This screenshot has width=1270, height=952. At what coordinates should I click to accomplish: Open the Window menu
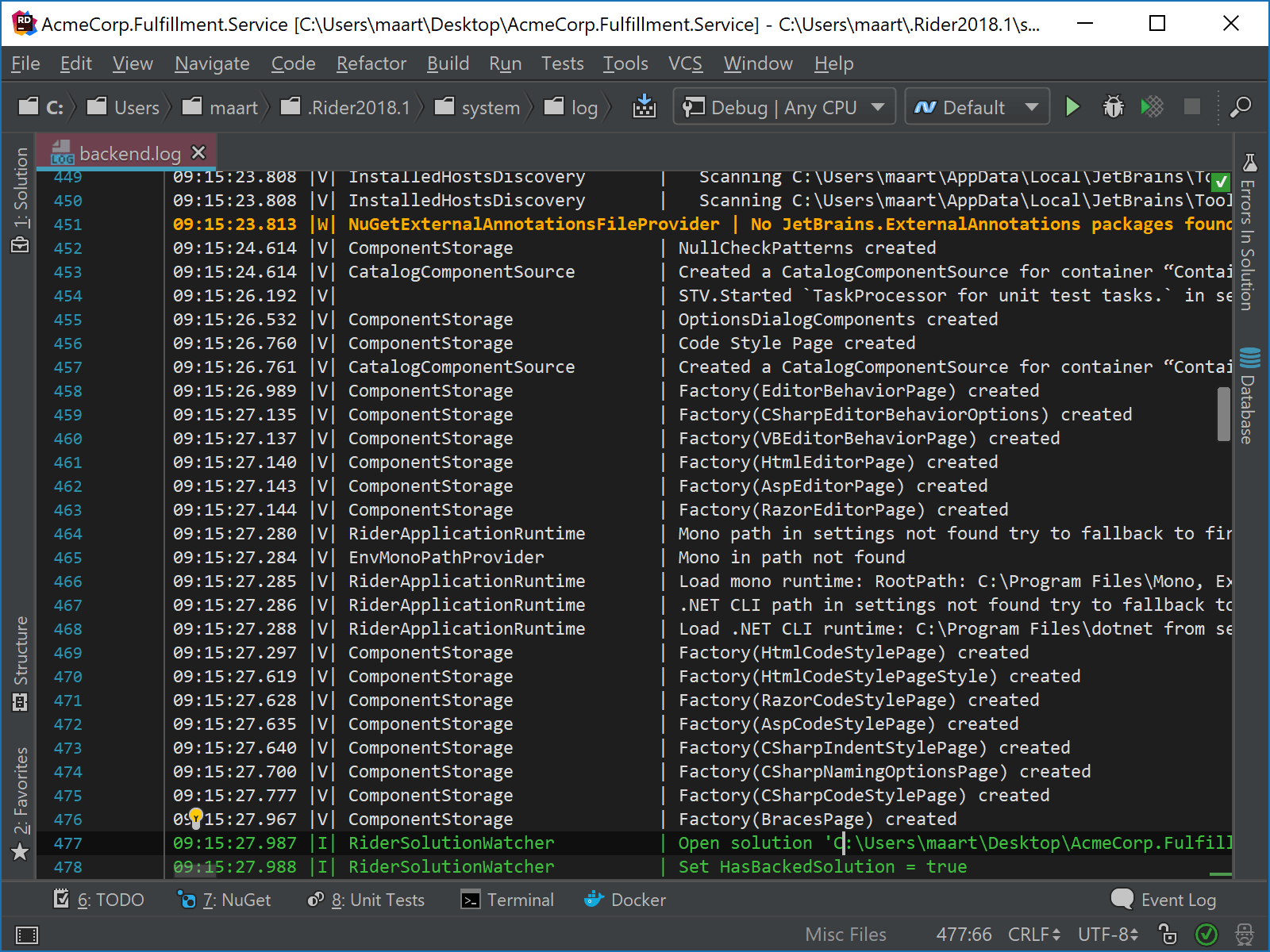coord(758,63)
